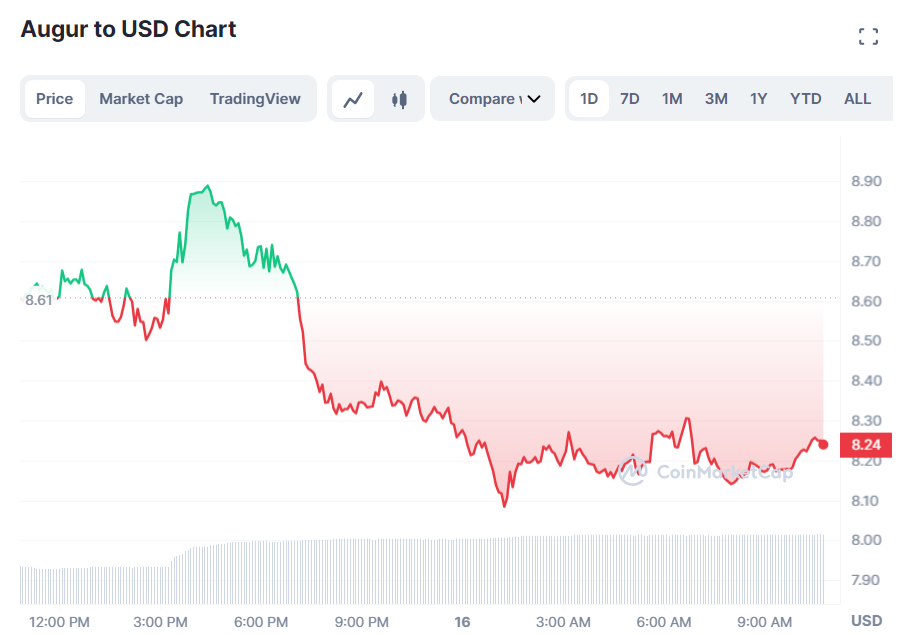Viewport: 913px width, 635px height.
Task: Open fullscreen chart view
Action: (x=868, y=35)
